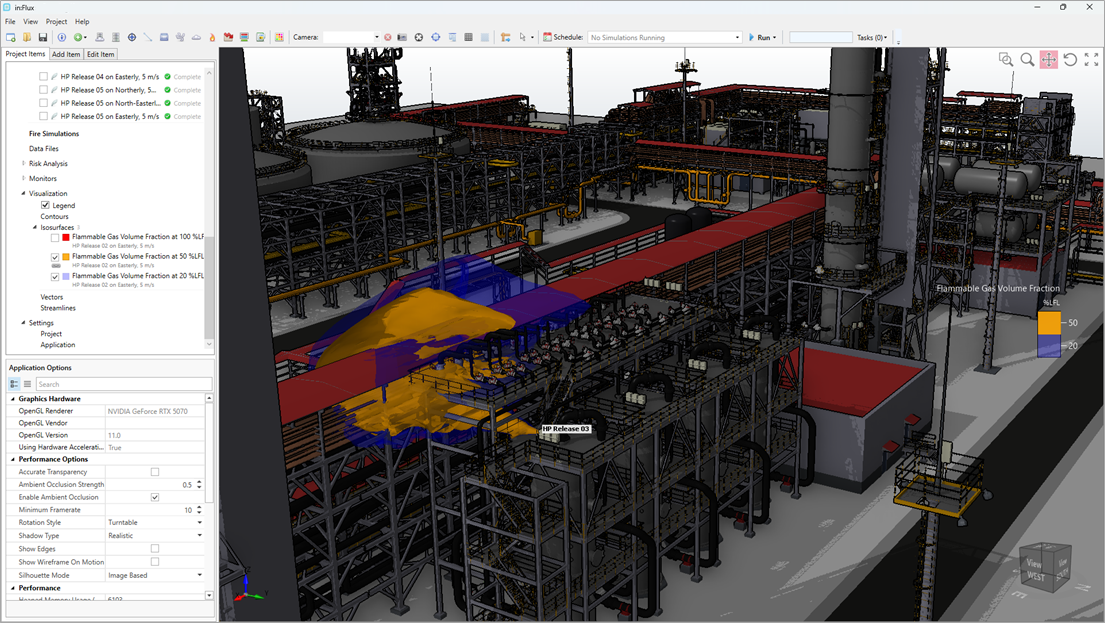The image size is (1105, 623).
Task: Switch Application Options to alphabetical list view
Action: [27, 384]
